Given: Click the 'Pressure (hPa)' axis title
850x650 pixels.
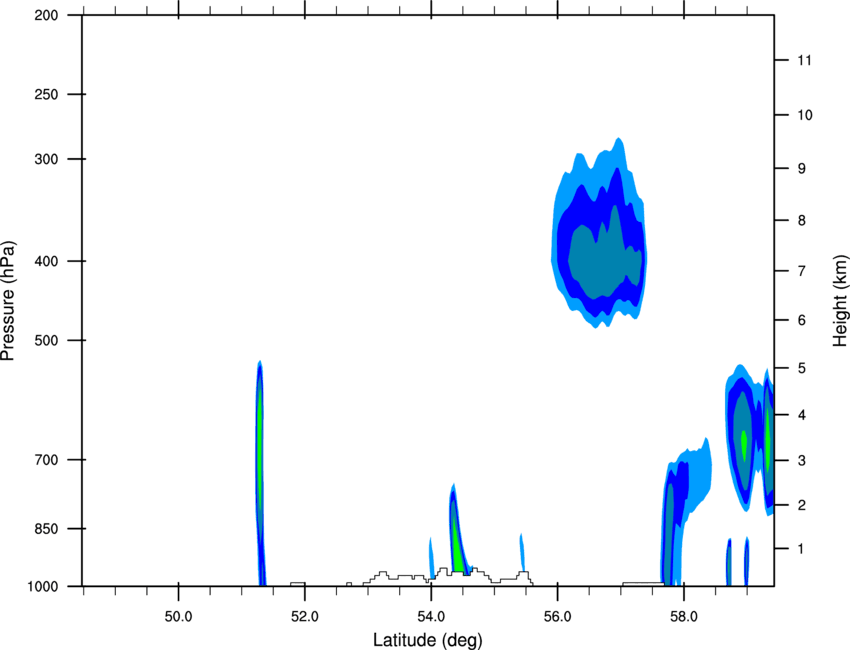Looking at the screenshot, I should click(8, 300).
